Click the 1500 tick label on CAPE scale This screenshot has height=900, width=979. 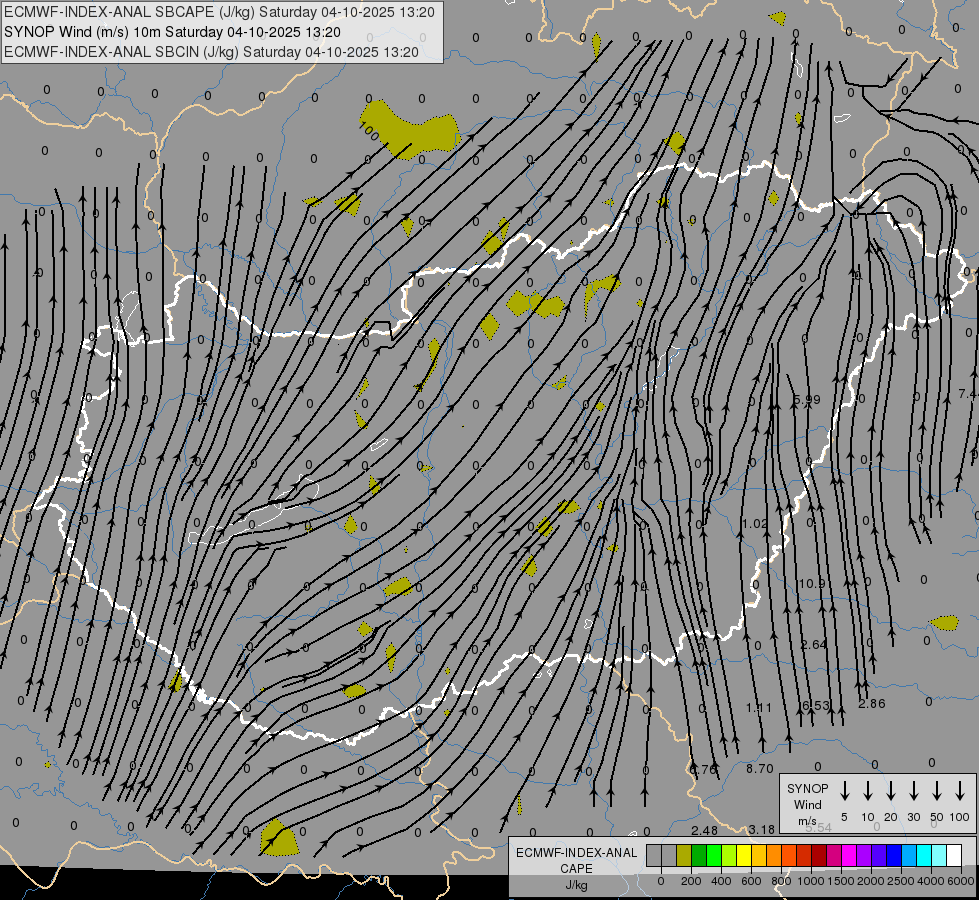841,881
